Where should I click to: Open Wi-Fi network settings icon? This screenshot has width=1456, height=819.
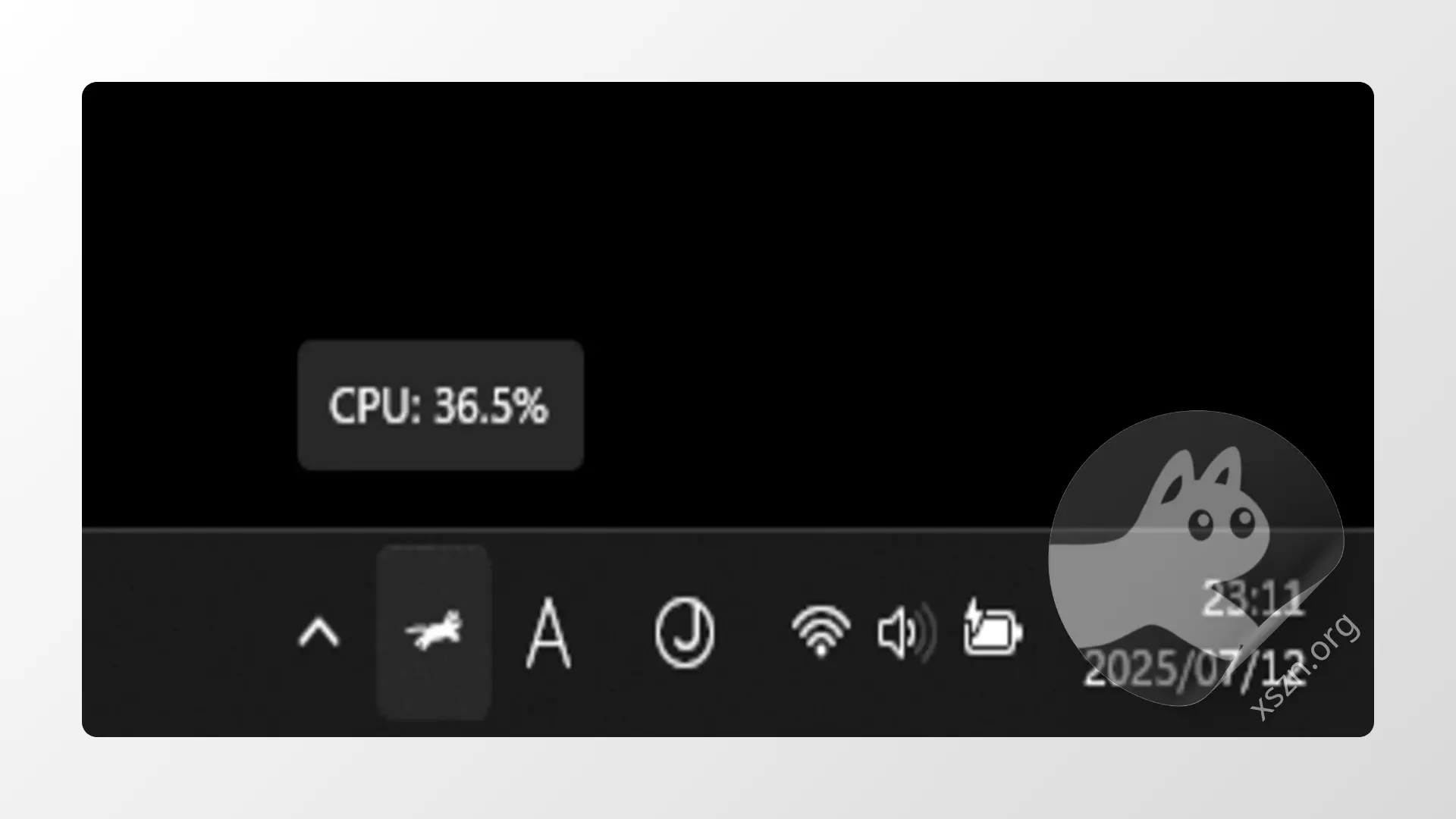click(x=821, y=631)
